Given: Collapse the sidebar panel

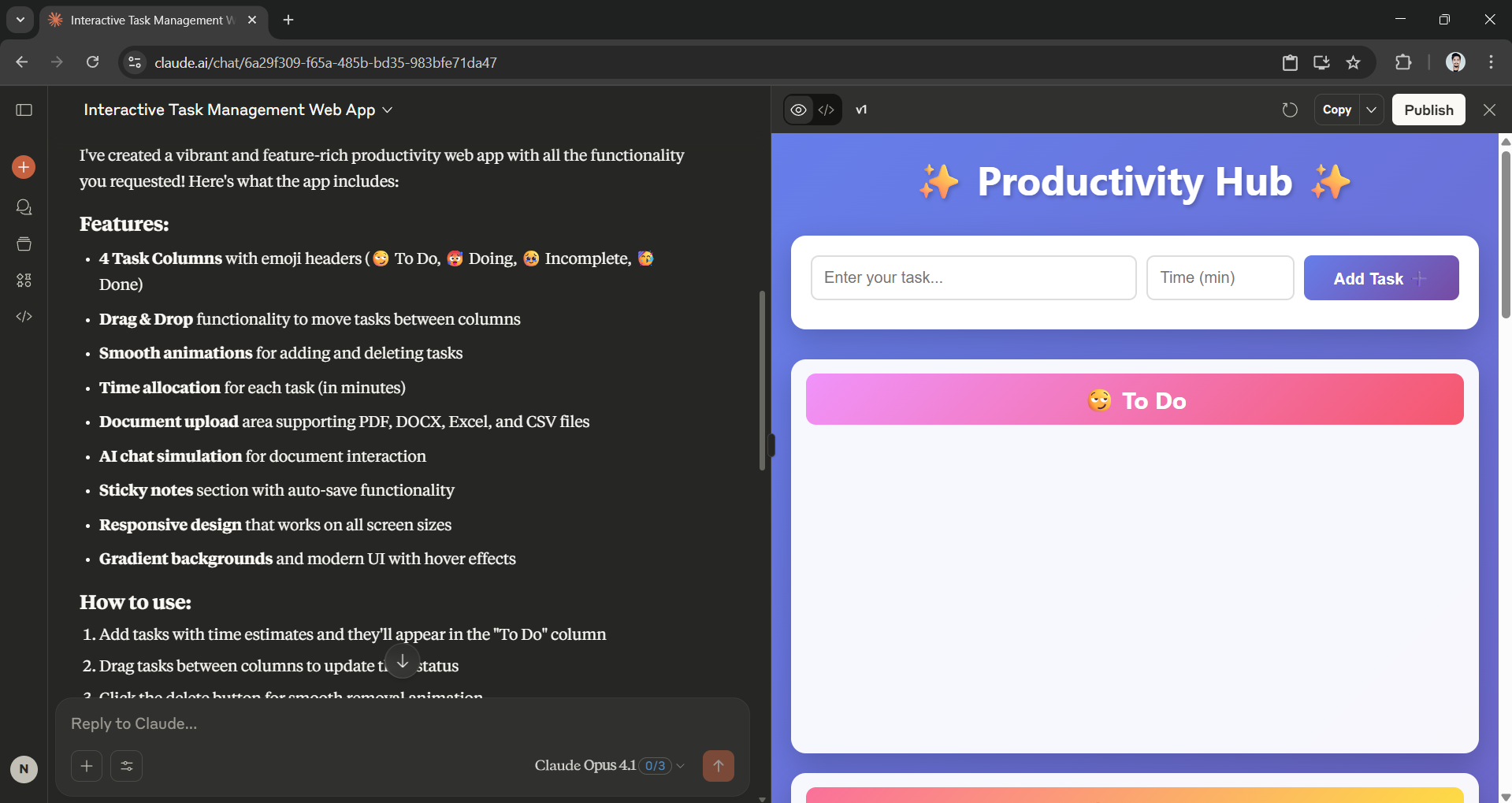Looking at the screenshot, I should [24, 110].
